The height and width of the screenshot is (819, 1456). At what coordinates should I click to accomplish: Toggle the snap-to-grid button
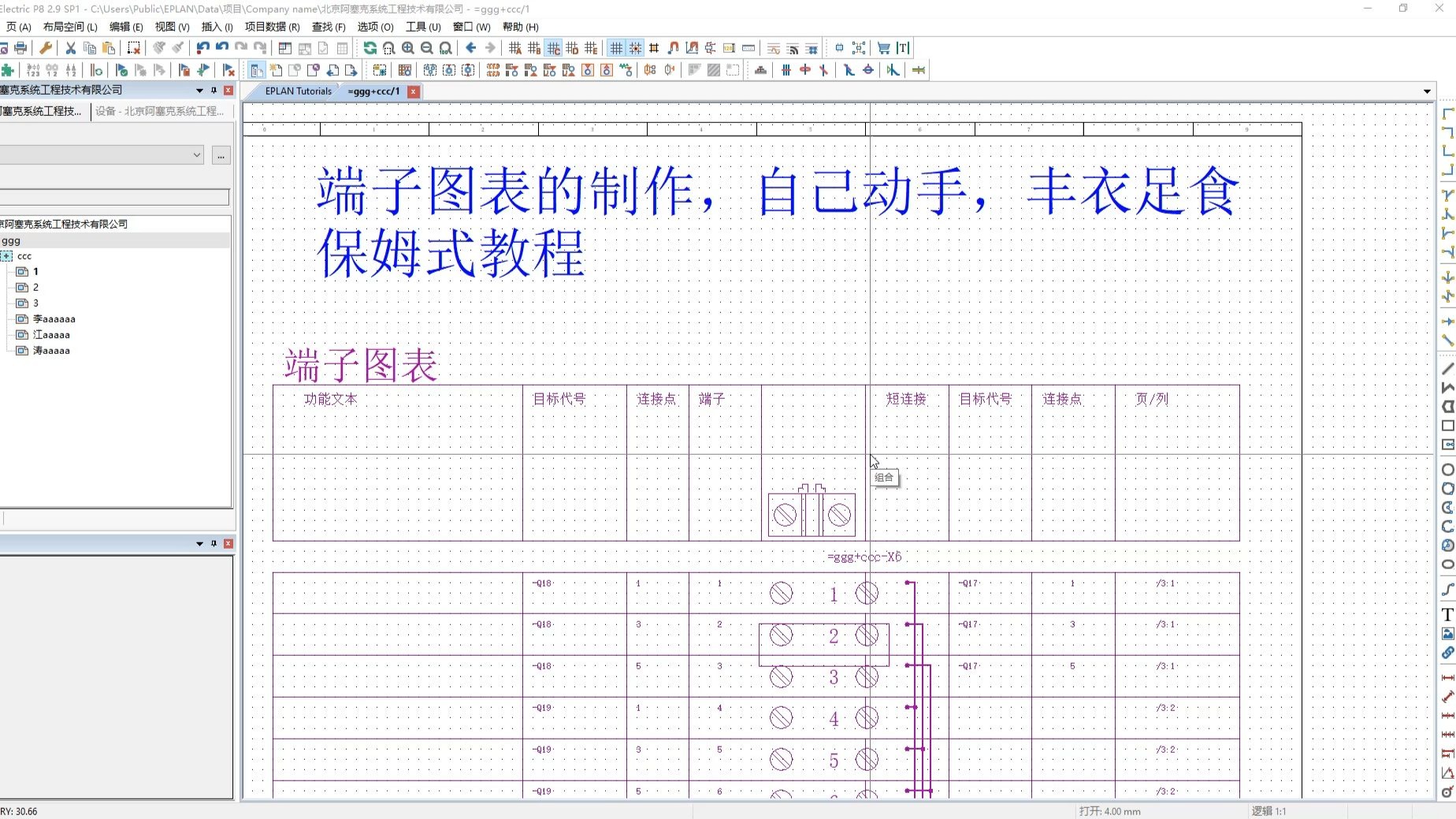[x=634, y=47]
